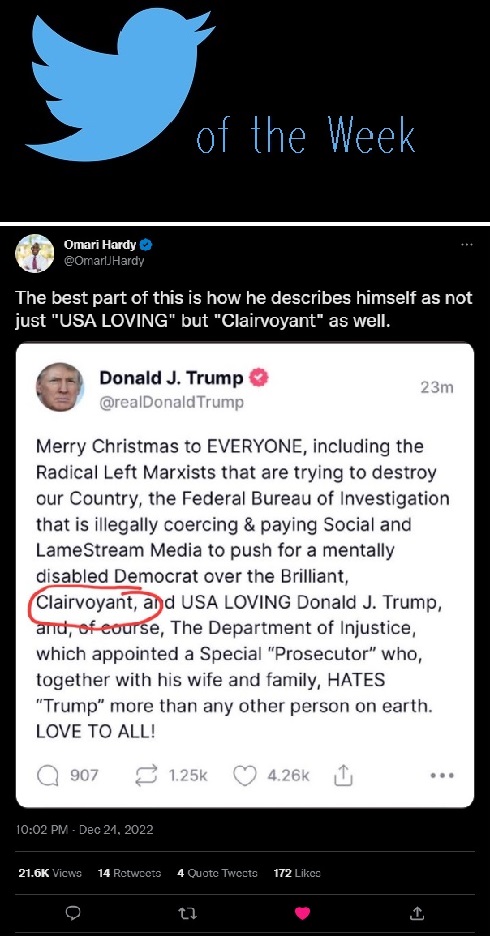This screenshot has height=936, width=490.
Task: Open the reply icon below the tweet
Action: point(73,913)
